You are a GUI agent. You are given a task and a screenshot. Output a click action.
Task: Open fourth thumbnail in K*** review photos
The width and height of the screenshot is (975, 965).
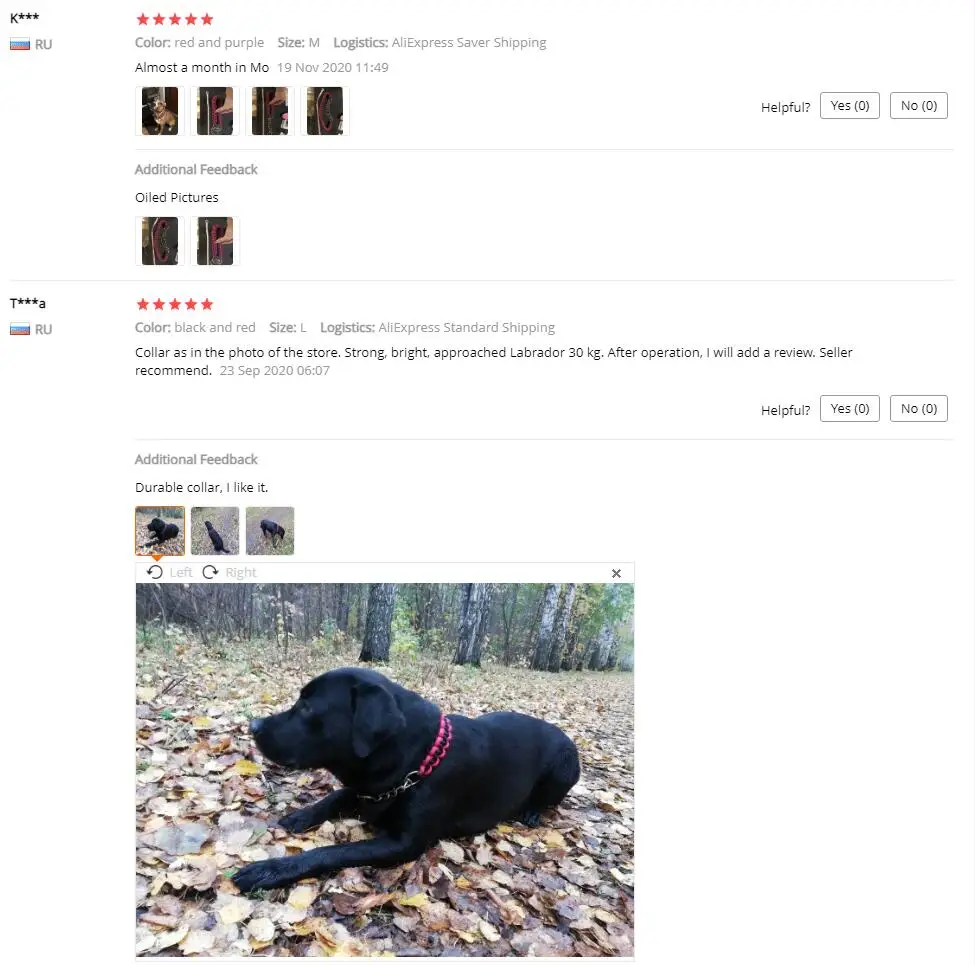point(325,111)
